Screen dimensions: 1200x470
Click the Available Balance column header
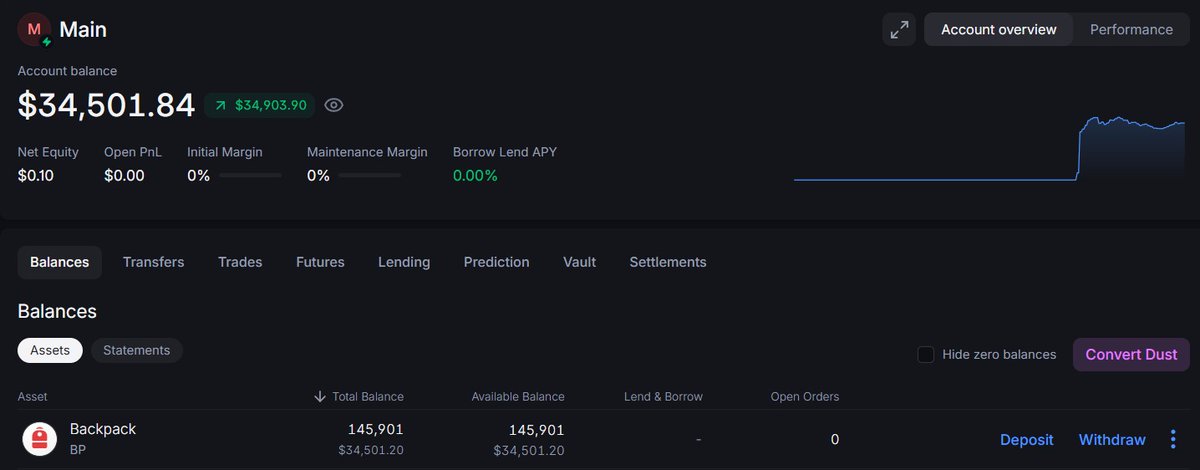tap(518, 397)
